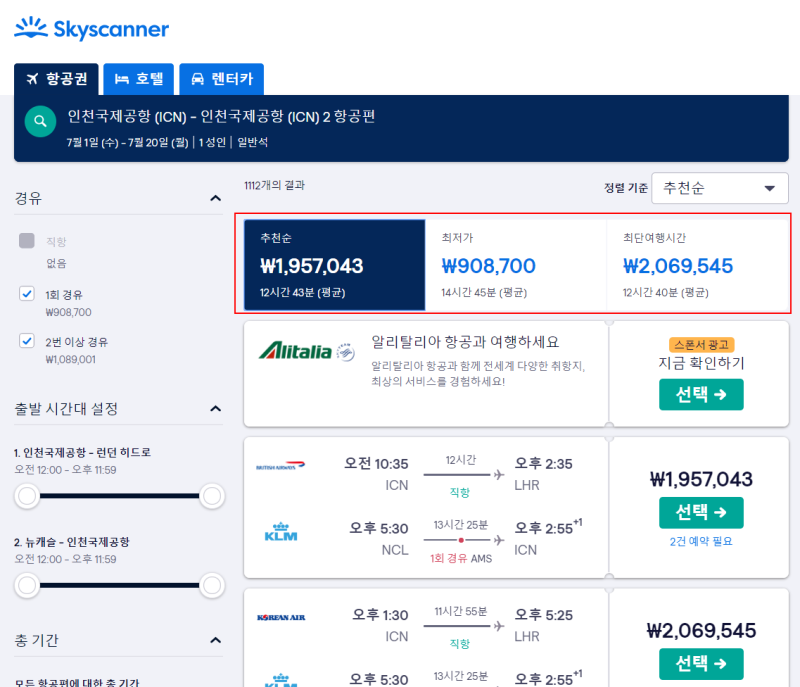
Task: Click the KLM logo on NCL flight
Action: pyautogui.click(x=281, y=532)
